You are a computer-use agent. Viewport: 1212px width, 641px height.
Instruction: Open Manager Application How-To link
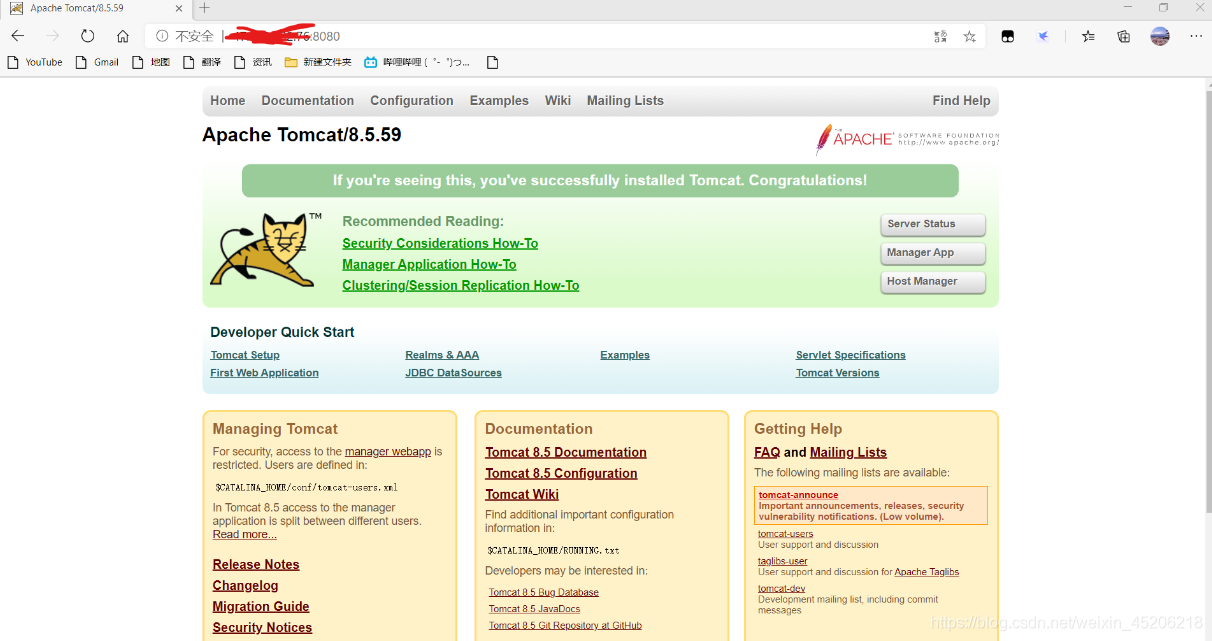pos(429,264)
